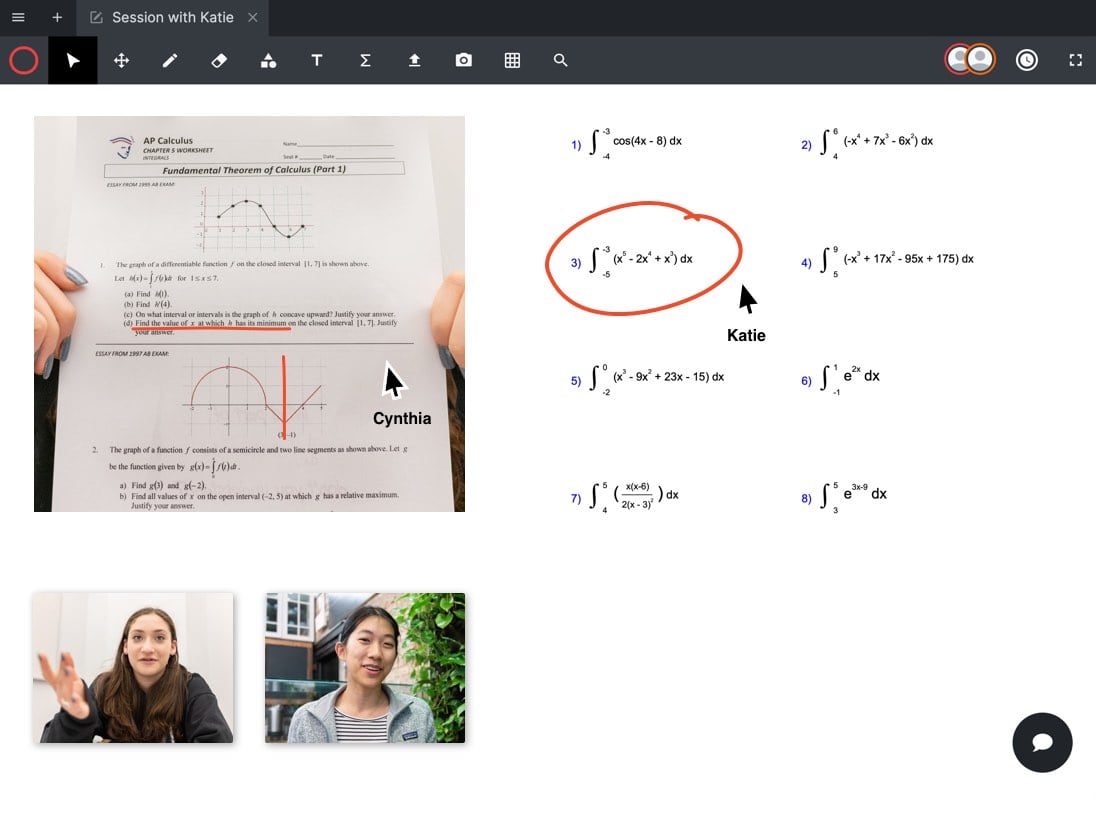
Task: Click integral problem 6 e^2x dx
Action: 841,380
